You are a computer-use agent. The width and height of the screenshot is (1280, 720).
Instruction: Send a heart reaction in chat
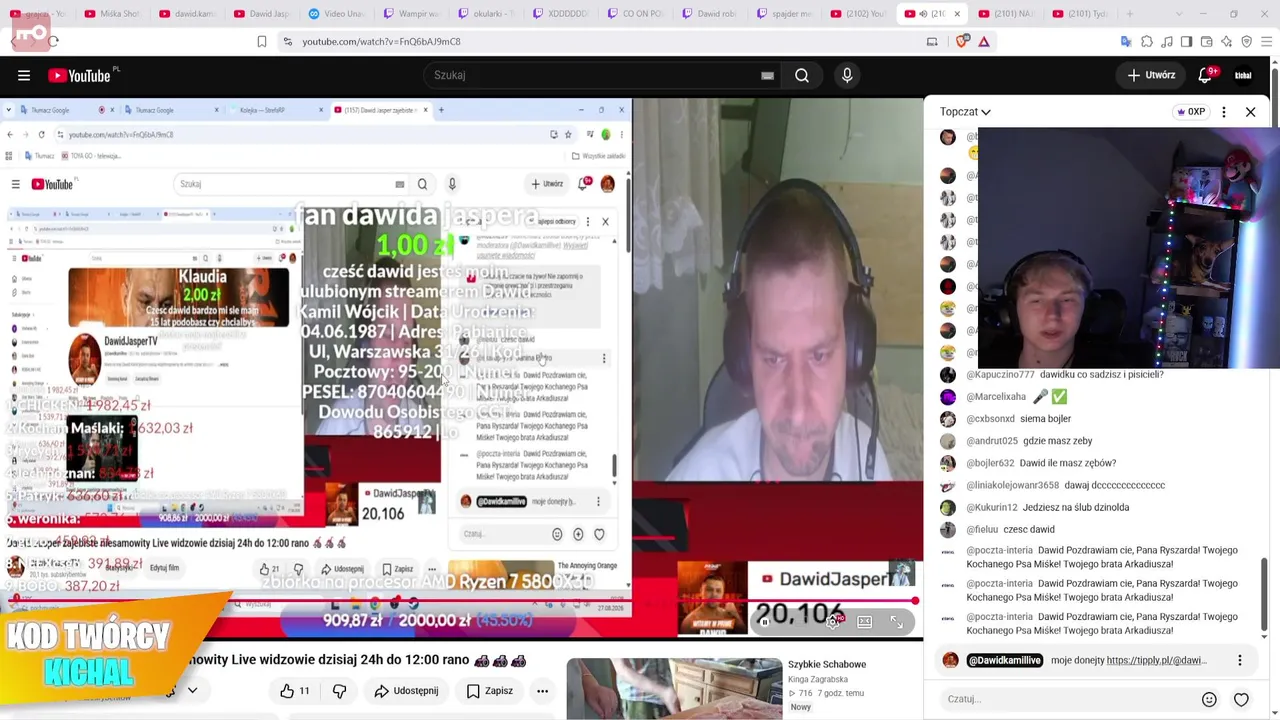point(1241,700)
